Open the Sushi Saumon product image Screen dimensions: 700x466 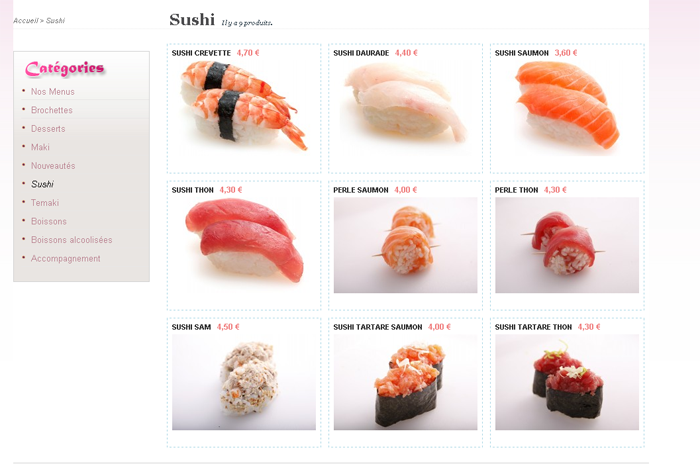click(567, 108)
